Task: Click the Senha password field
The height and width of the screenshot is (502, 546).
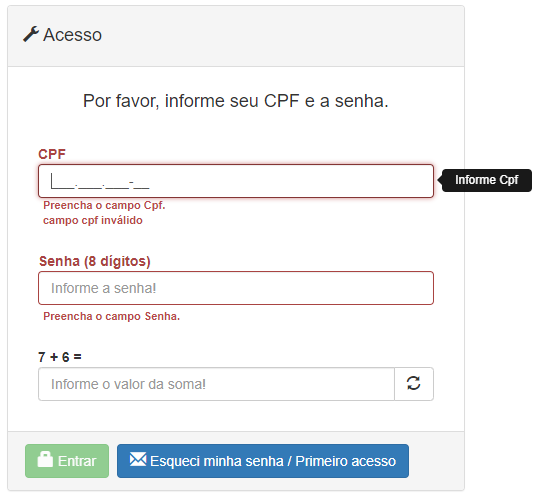Action: [236, 288]
